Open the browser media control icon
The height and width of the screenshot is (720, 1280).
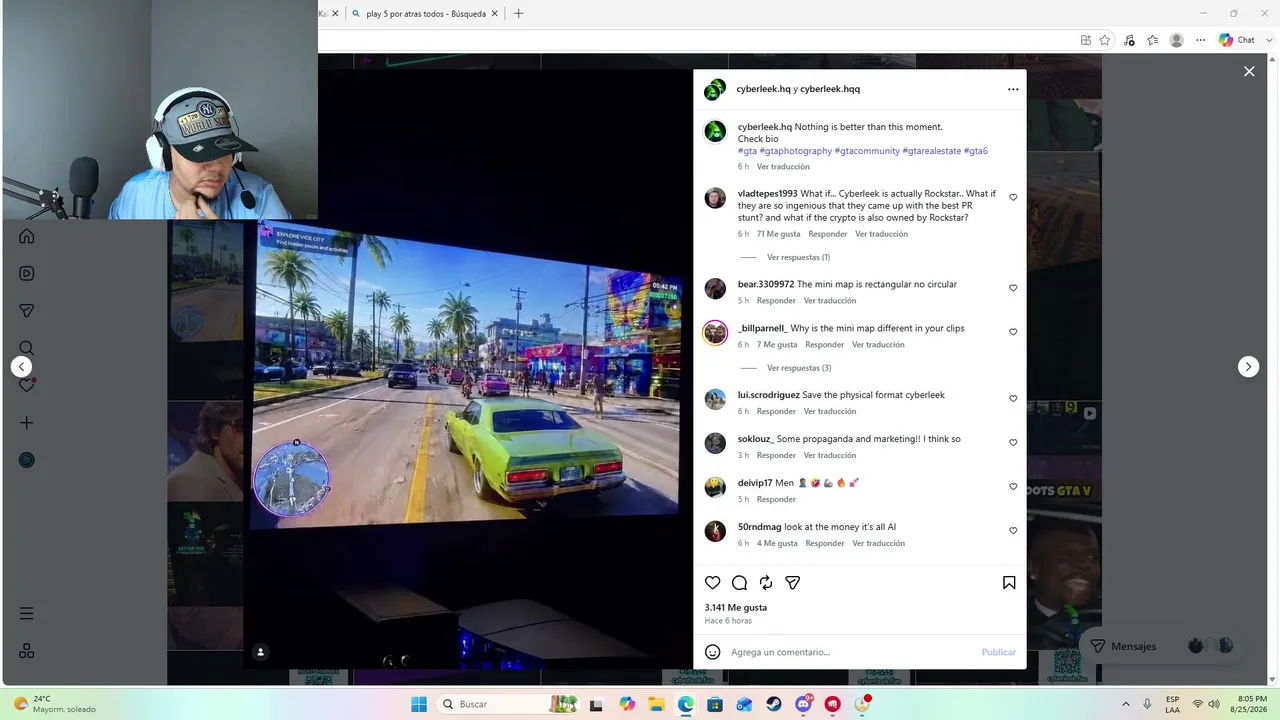[x=1129, y=40]
